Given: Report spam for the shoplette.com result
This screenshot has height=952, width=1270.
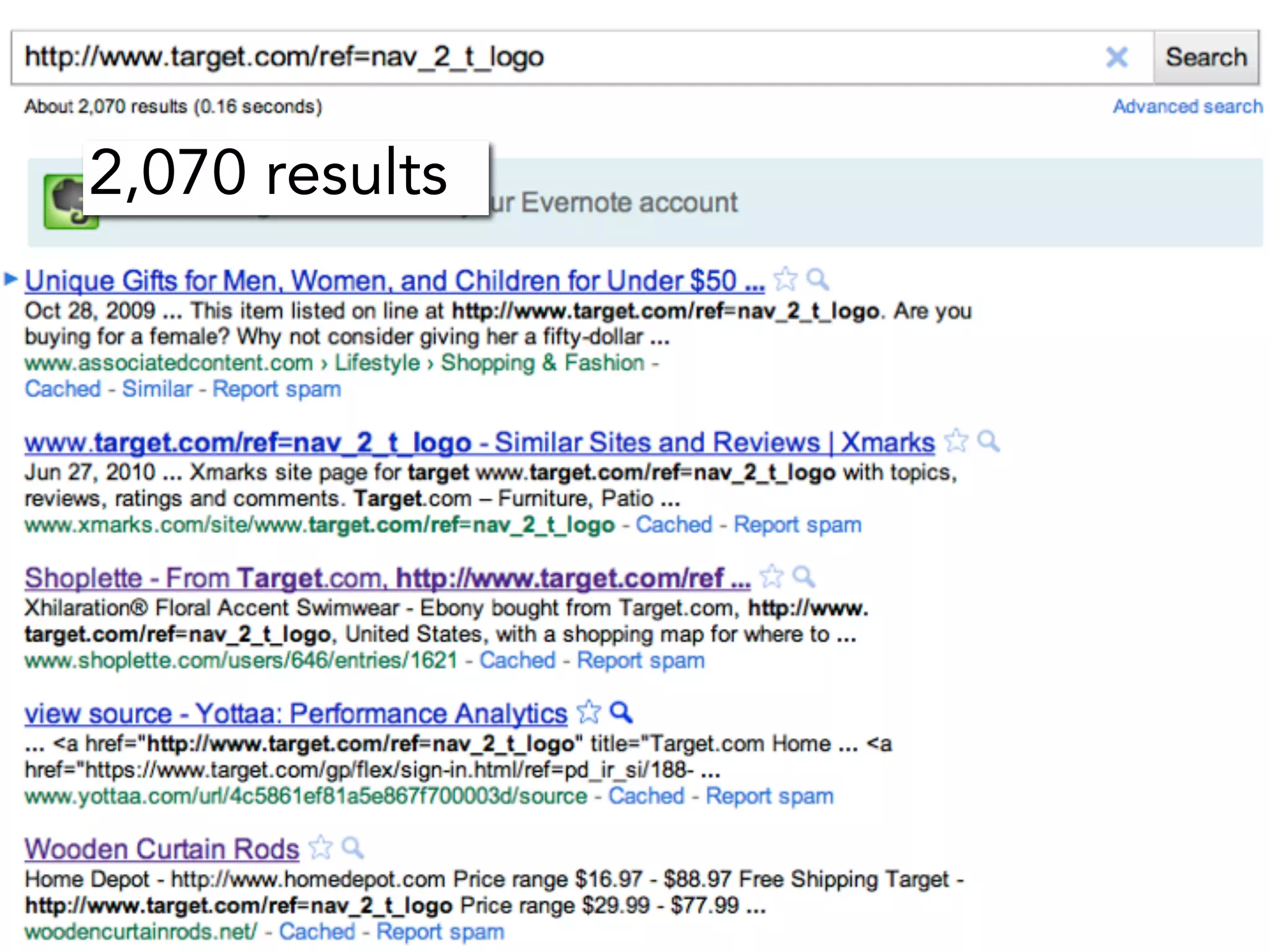Looking at the screenshot, I should pyautogui.click(x=641, y=661).
